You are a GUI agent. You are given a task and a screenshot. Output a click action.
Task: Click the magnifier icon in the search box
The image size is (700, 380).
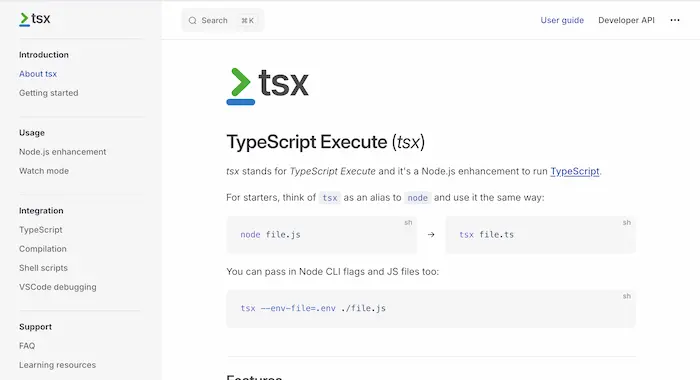pos(192,21)
